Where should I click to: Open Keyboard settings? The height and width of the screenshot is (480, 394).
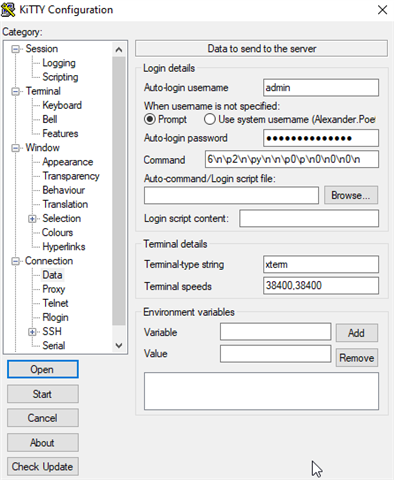(x=62, y=105)
